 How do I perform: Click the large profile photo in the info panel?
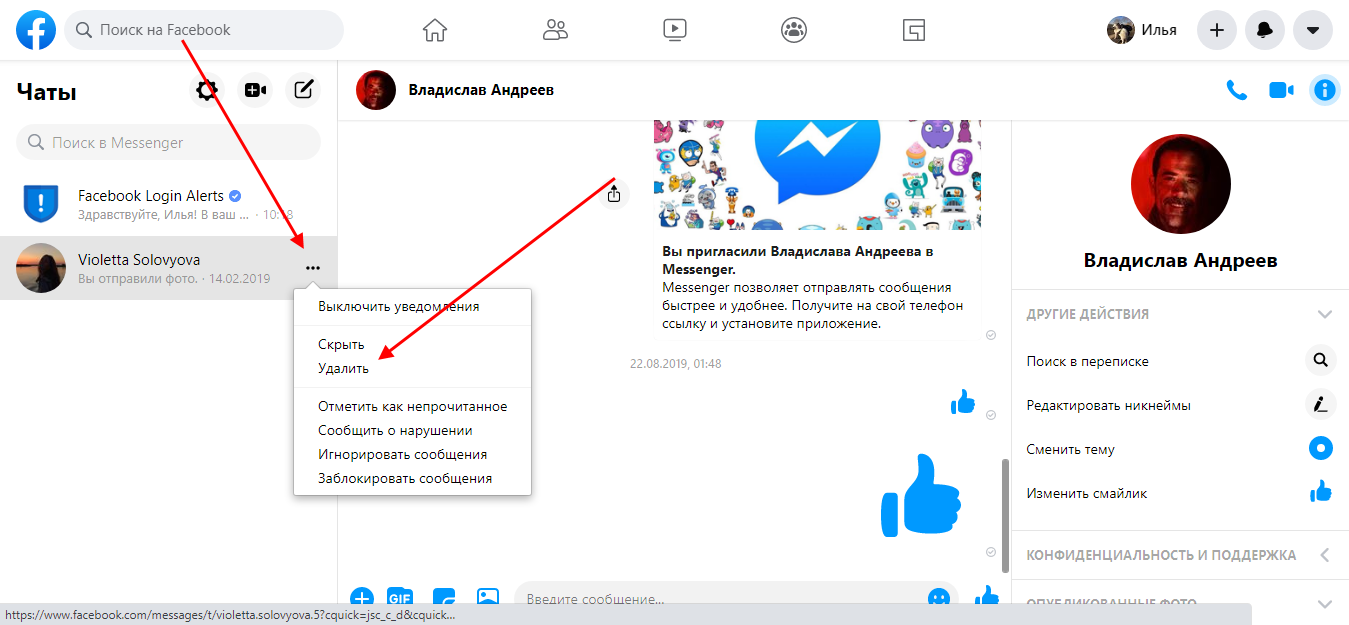pyautogui.click(x=1180, y=184)
